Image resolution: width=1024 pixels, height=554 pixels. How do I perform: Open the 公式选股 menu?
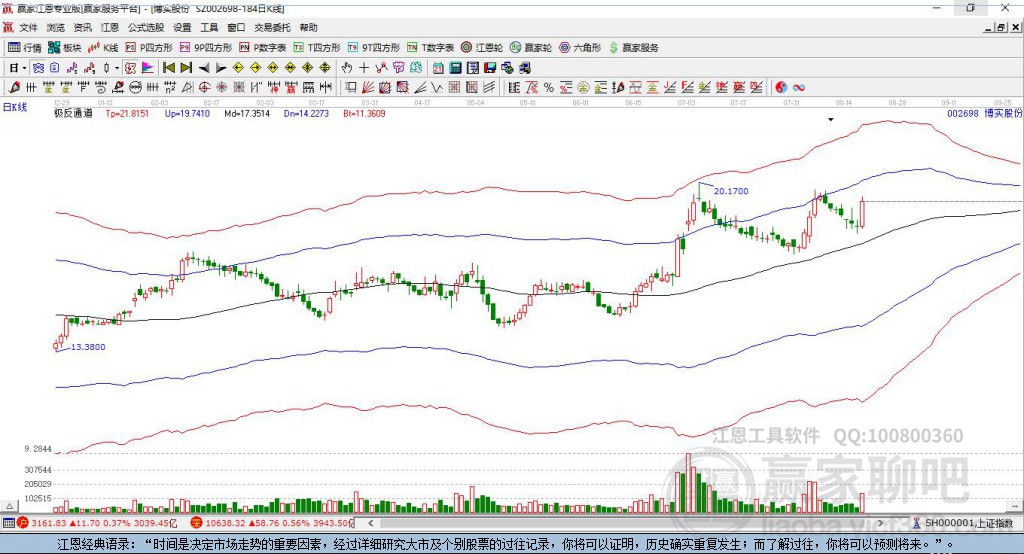tap(146, 27)
